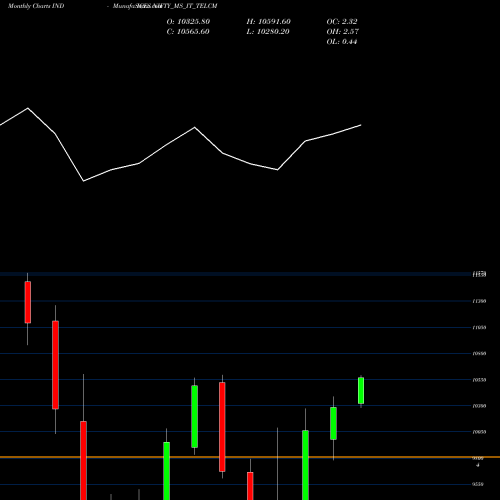Click the highest peak of the white line

(28, 108)
